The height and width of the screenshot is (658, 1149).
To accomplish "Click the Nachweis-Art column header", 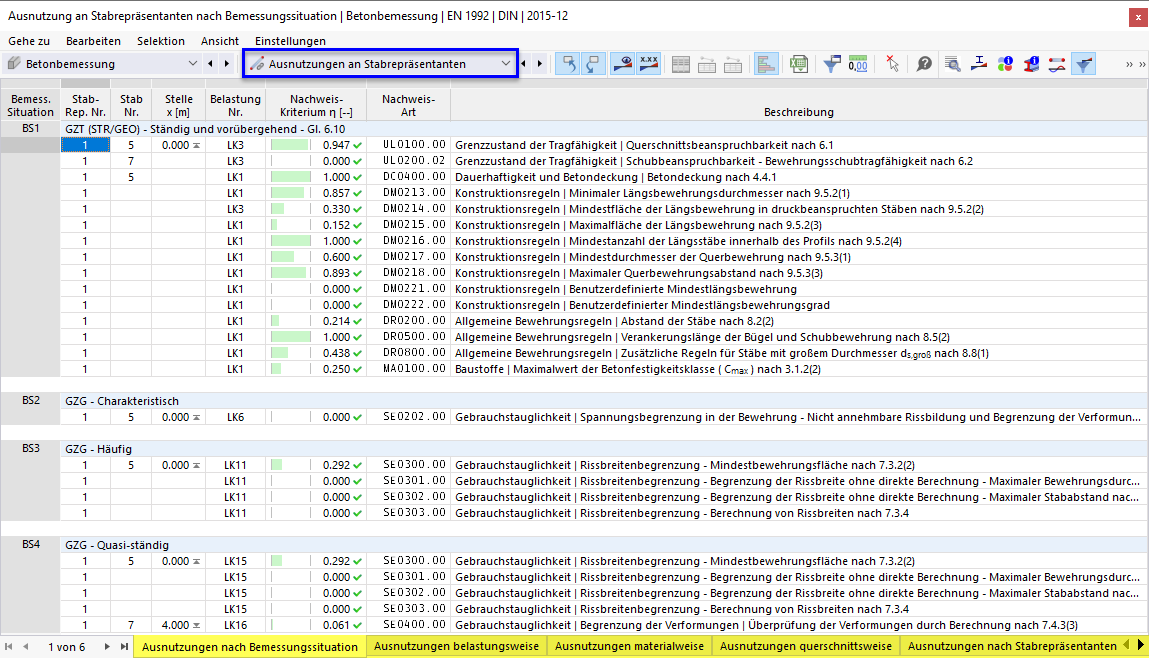I will [x=408, y=105].
